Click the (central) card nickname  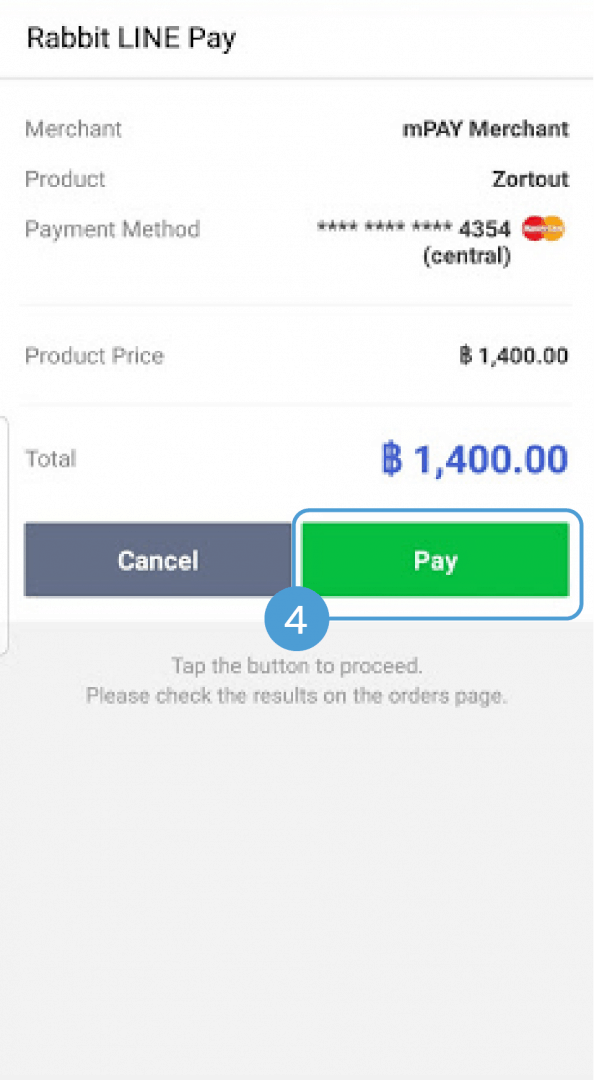[x=467, y=256]
